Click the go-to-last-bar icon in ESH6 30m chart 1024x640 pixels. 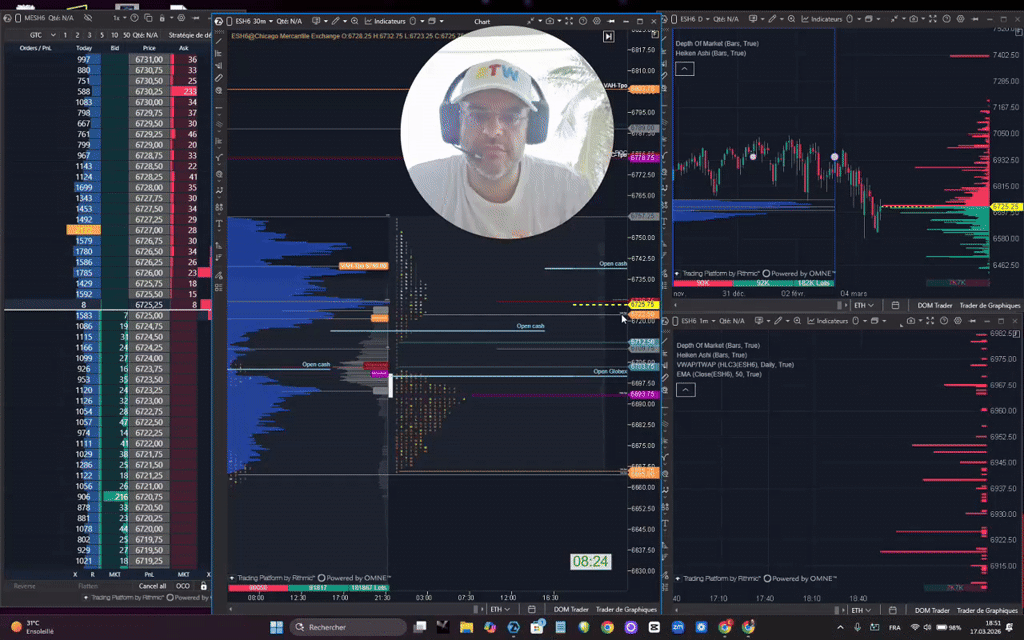pyautogui.click(x=608, y=37)
